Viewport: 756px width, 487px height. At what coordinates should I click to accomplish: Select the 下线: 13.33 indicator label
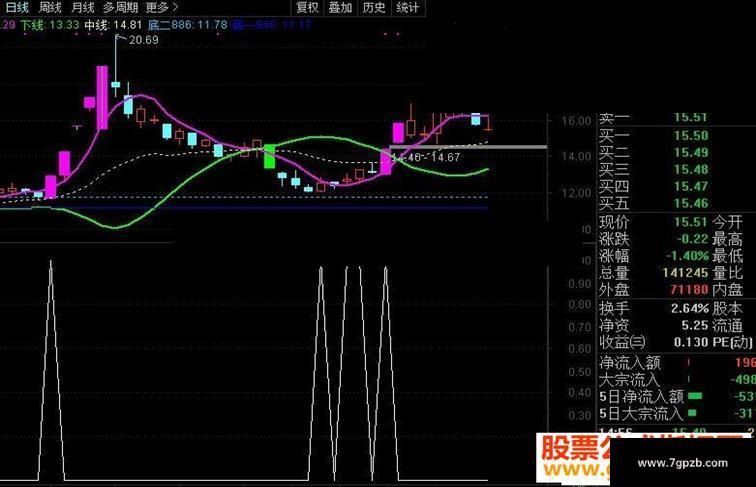(x=50, y=25)
